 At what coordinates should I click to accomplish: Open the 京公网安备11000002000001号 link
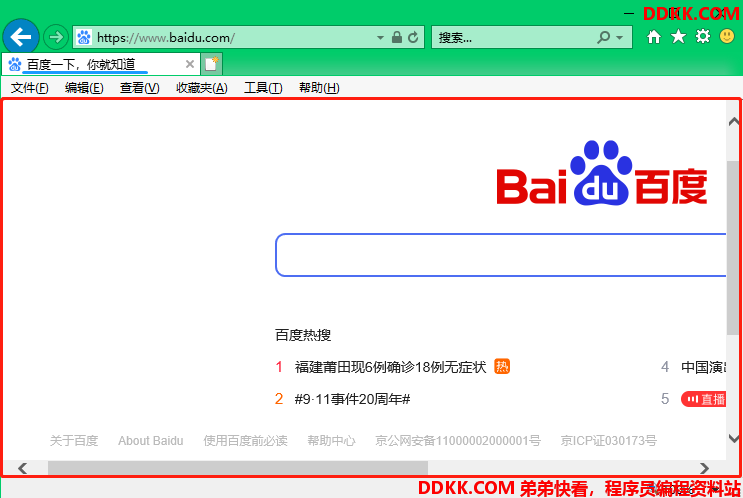[x=458, y=441]
